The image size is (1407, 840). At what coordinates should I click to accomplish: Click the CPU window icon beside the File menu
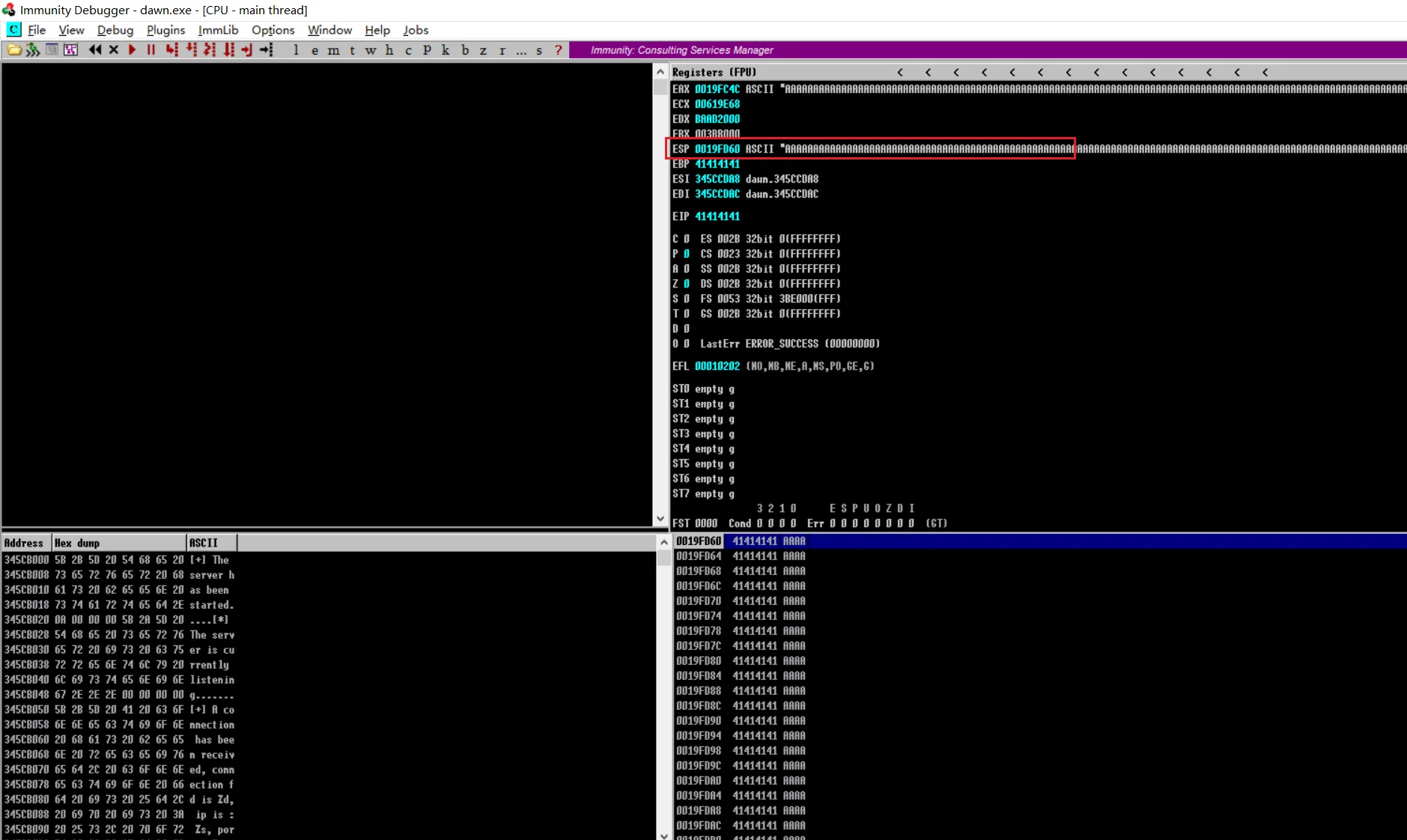click(13, 30)
